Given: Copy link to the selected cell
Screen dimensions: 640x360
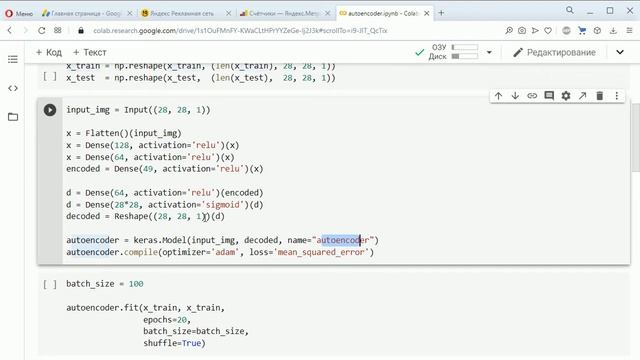Looking at the screenshot, I should pyautogui.click(x=532, y=96).
